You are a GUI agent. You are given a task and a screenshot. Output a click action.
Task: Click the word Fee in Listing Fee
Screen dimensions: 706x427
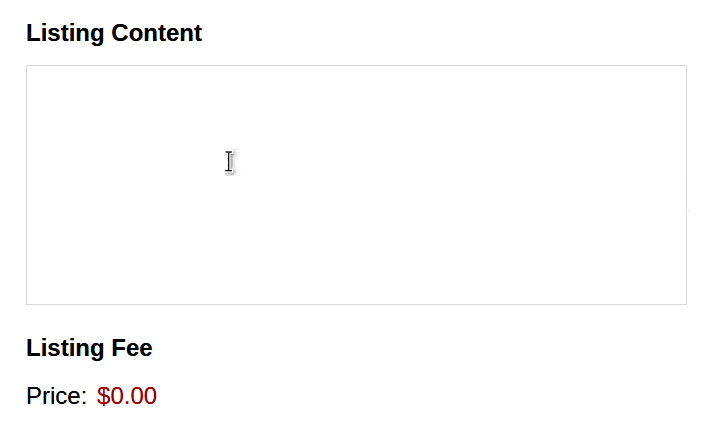click(132, 348)
